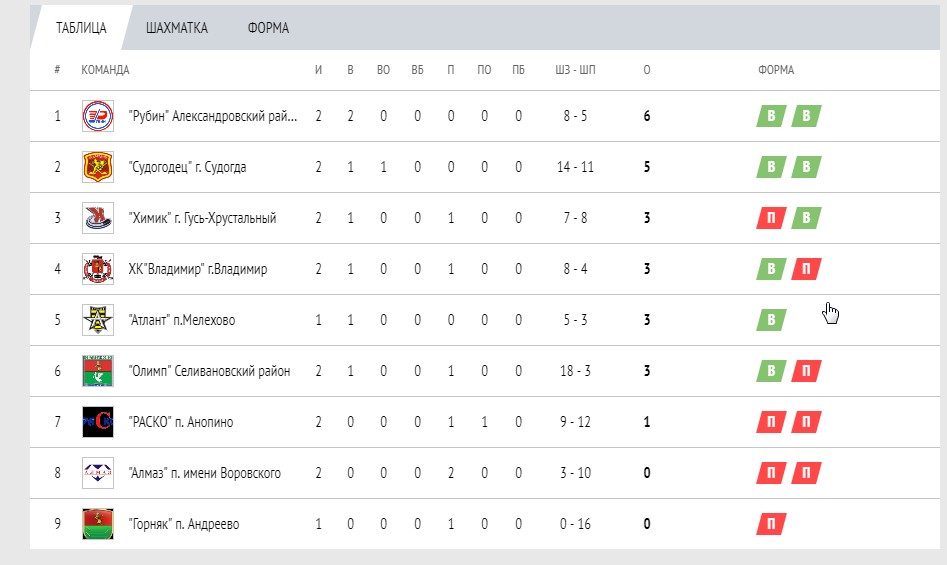Click the ШЗ - ШП column header
947x565 pixels.
[x=574, y=70]
